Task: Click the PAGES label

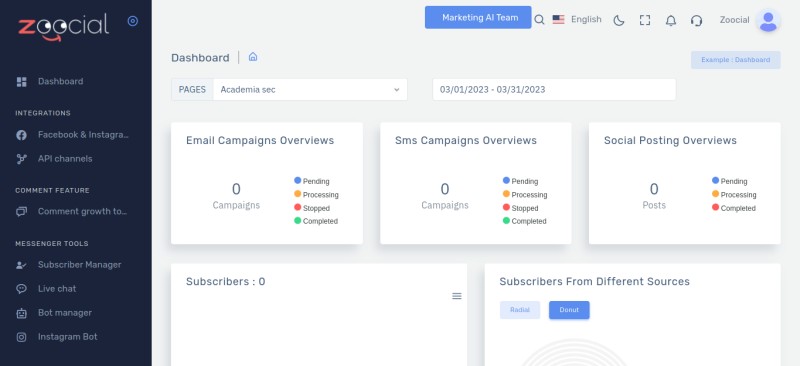Action: point(192,89)
